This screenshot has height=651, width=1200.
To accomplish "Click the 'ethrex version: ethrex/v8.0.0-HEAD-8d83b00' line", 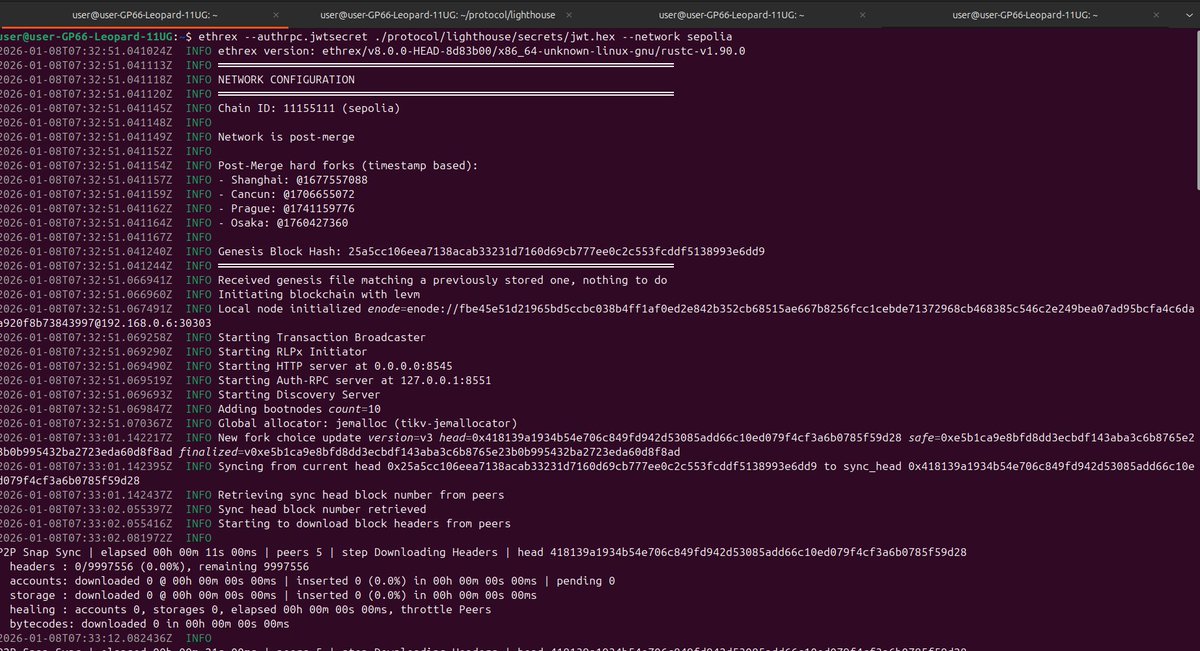I will click(481, 50).
